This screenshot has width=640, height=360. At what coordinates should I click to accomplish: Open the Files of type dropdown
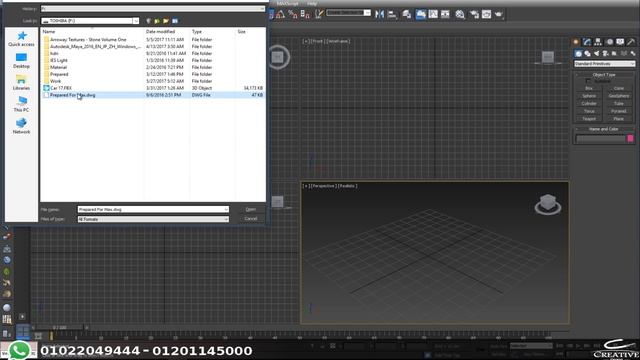[226, 219]
